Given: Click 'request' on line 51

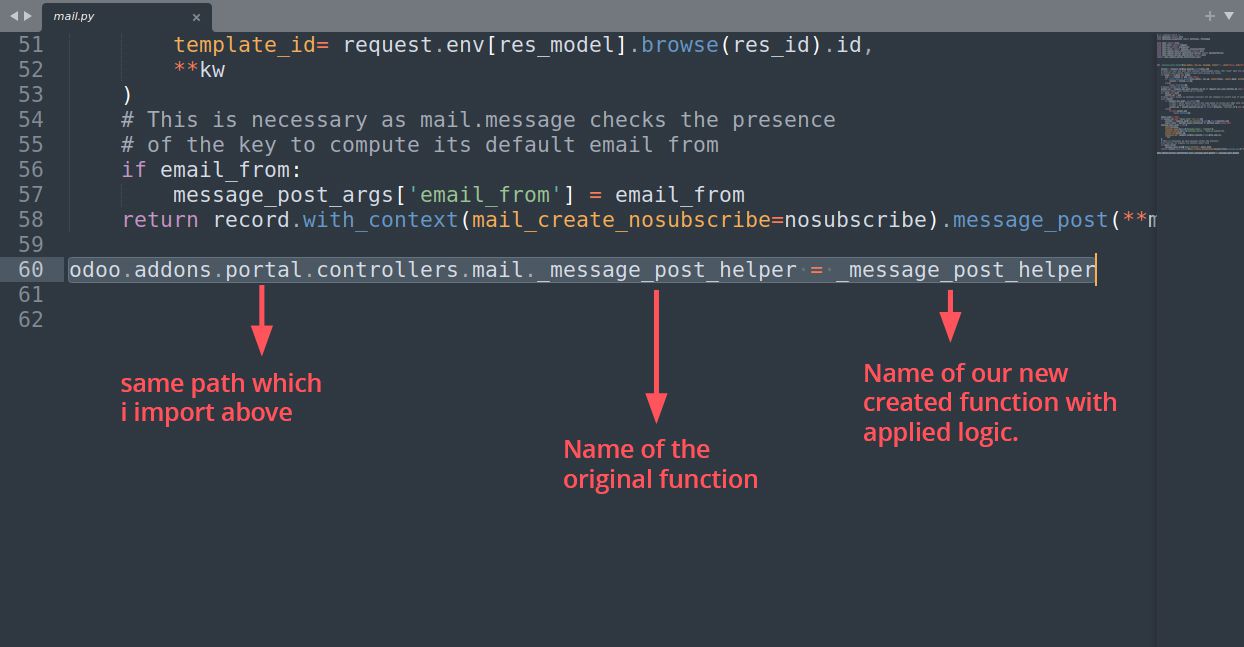Looking at the screenshot, I should pos(388,45).
